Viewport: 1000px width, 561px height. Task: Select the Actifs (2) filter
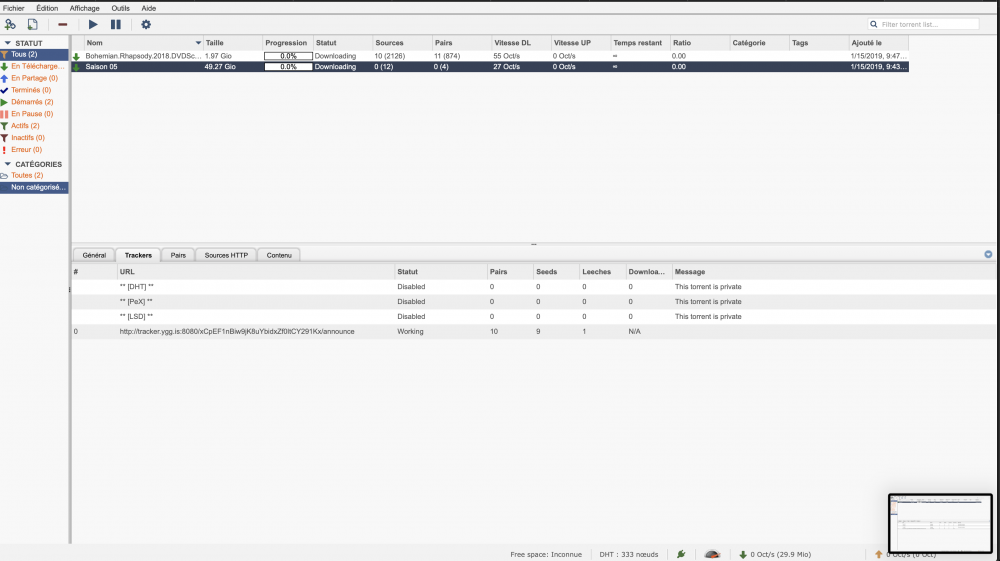34,126
